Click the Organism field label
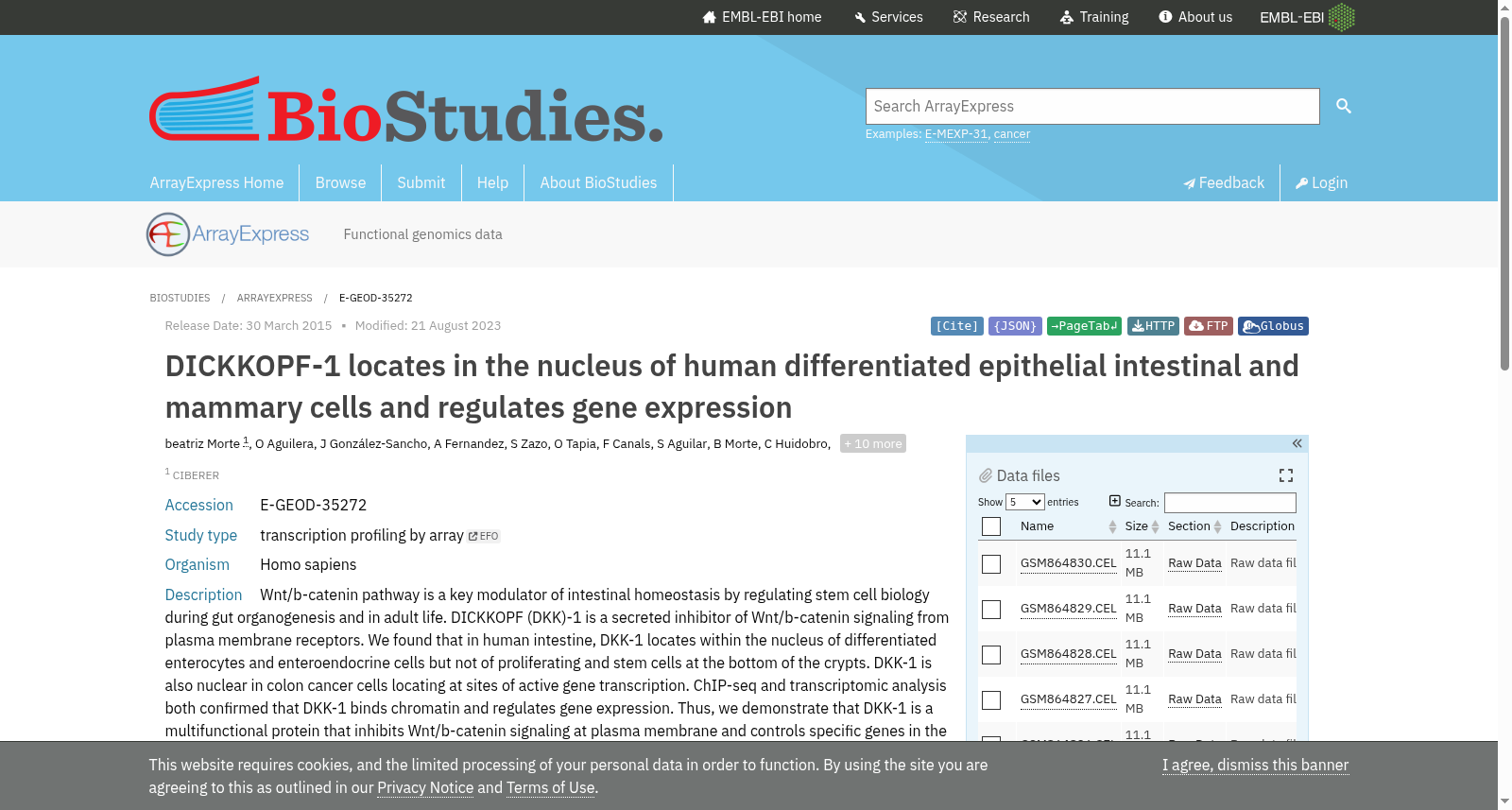1512x810 pixels. pos(197,565)
